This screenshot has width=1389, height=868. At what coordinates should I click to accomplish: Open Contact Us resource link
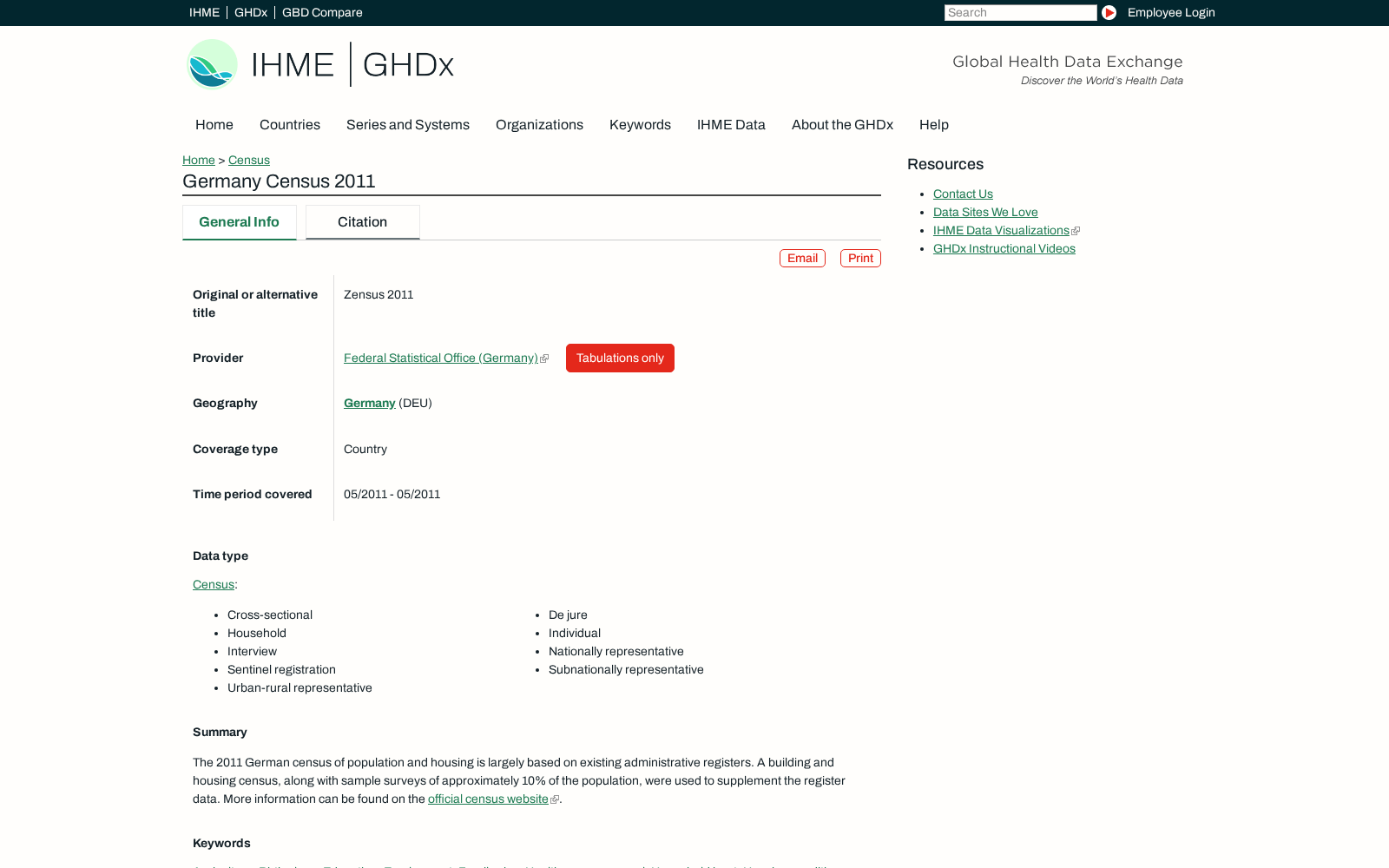coord(963,194)
